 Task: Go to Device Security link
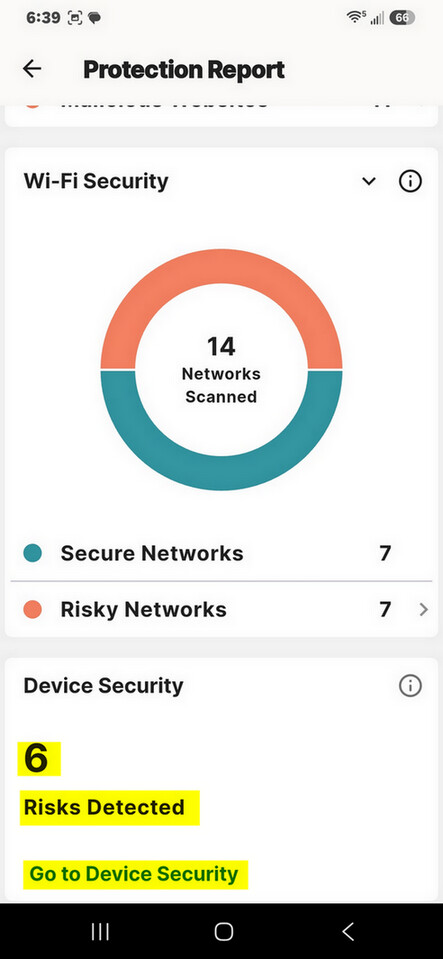[134, 874]
